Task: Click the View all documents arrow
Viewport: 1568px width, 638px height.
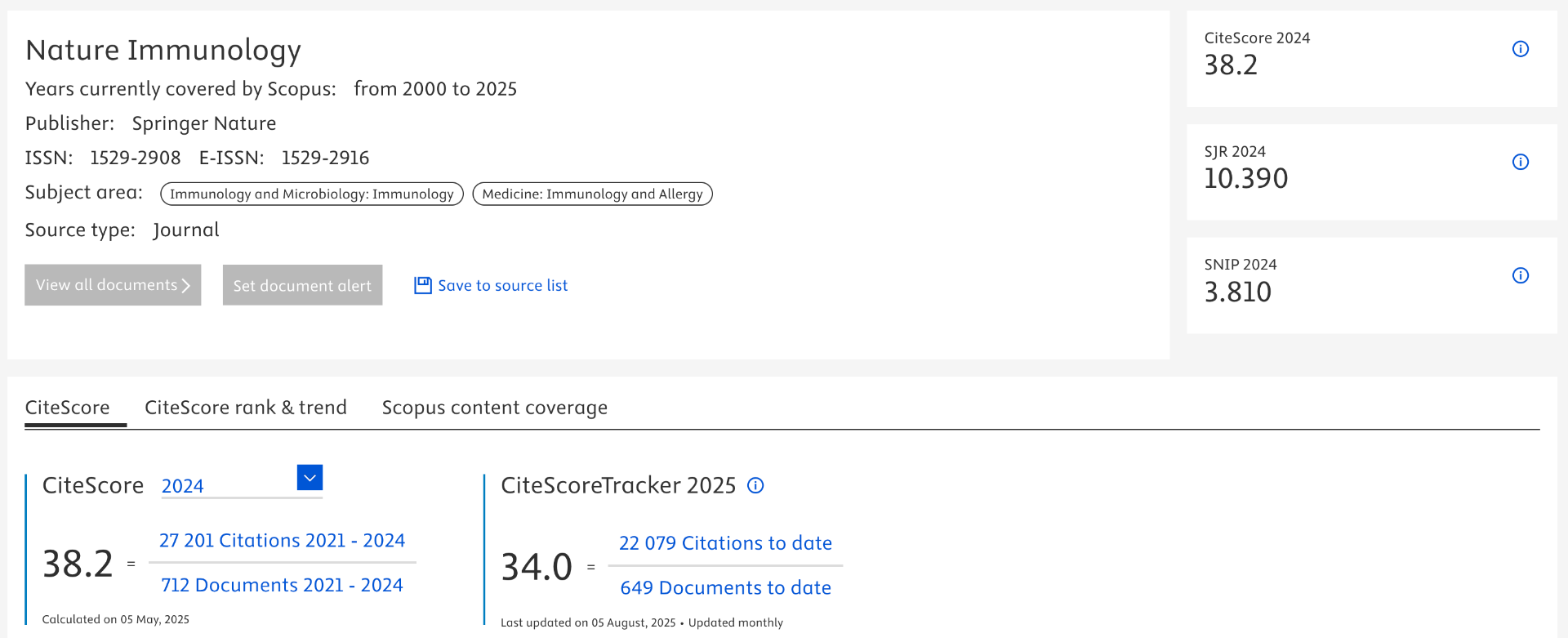Action: (186, 285)
